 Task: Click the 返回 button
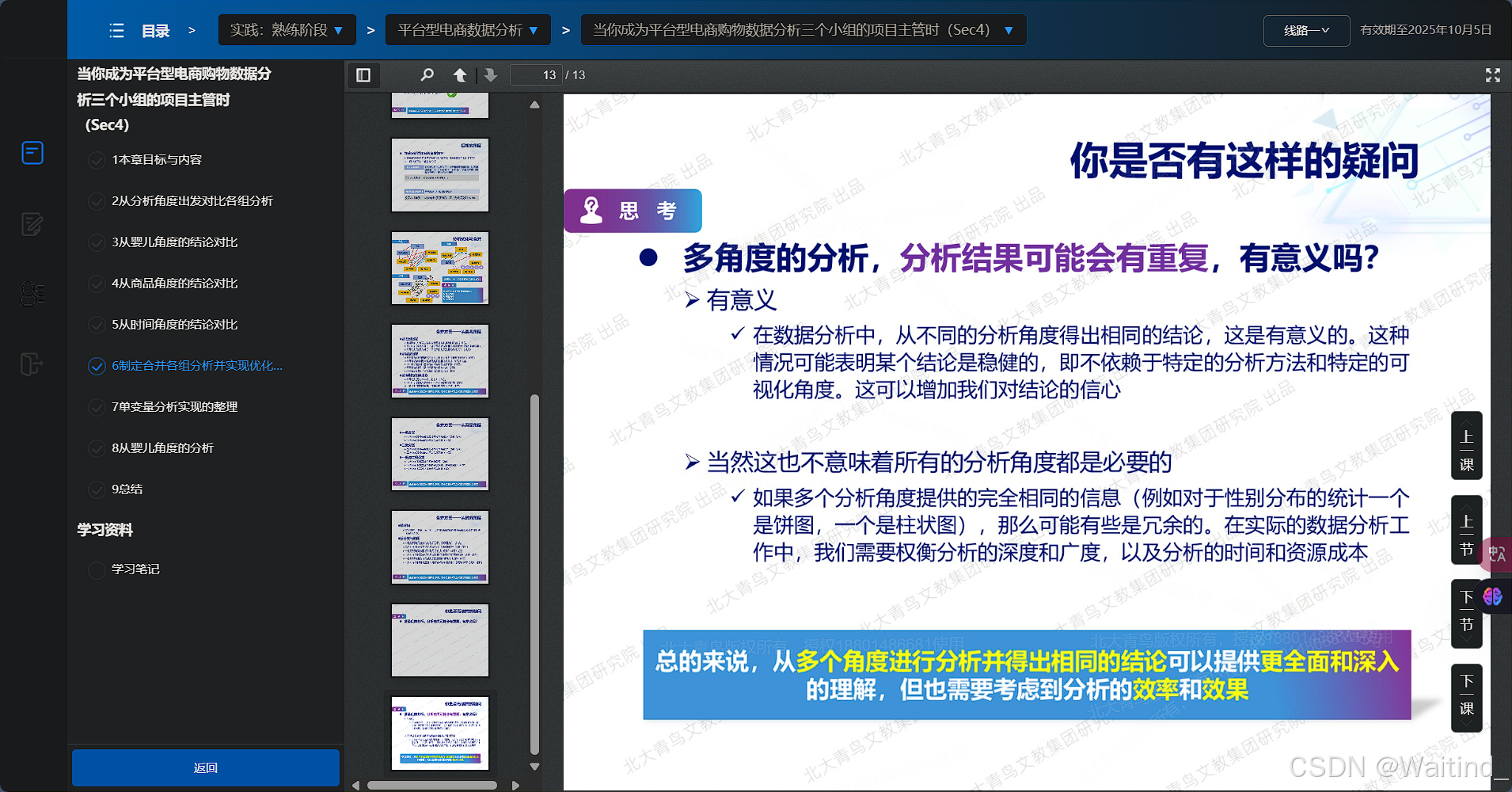tap(206, 767)
